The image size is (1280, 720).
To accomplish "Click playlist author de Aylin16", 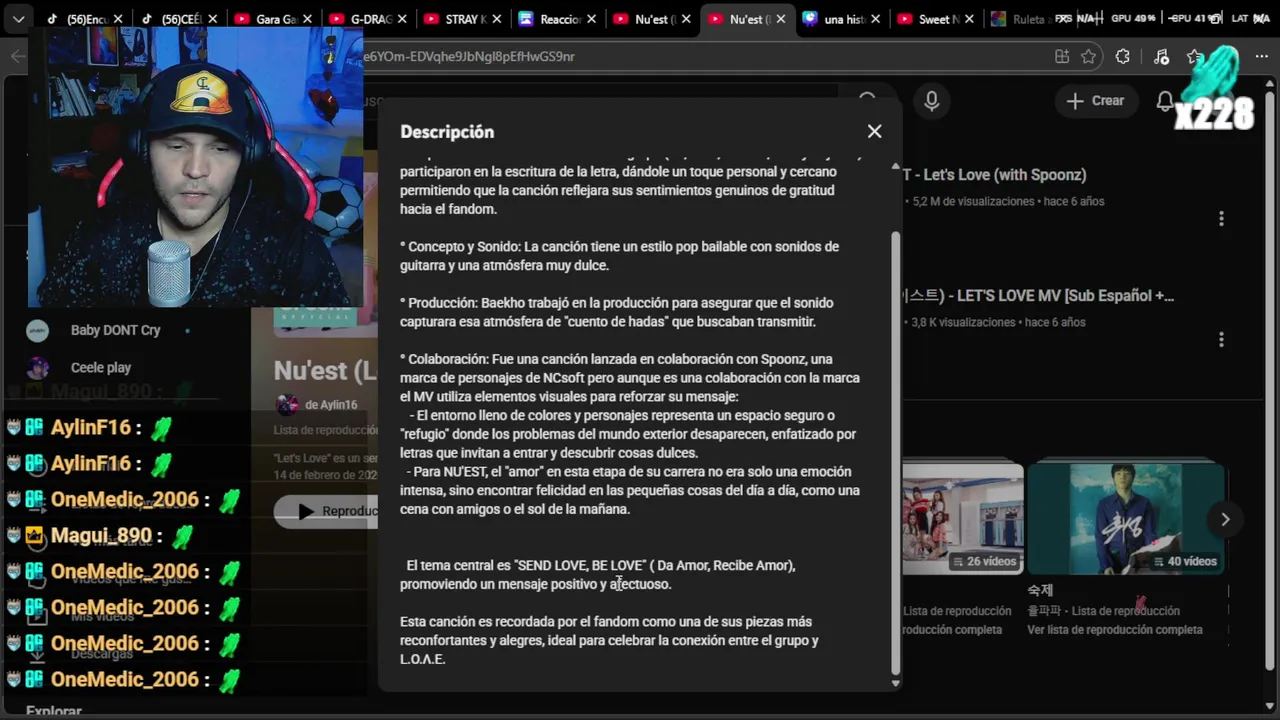I will click(x=331, y=405).
